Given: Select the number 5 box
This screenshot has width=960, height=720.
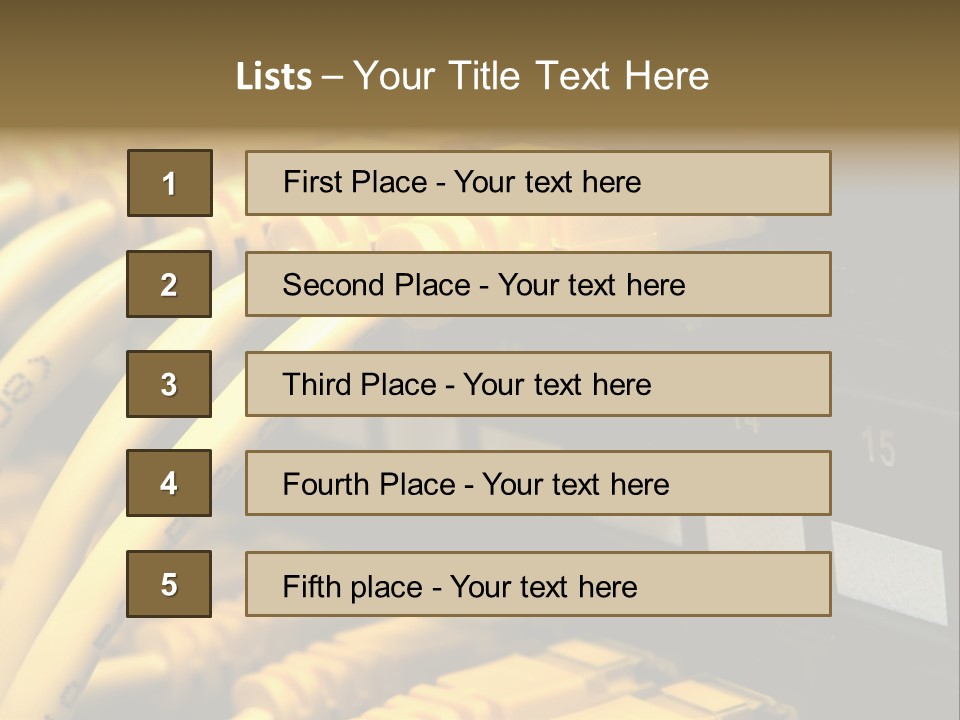Looking at the screenshot, I should tap(169, 584).
